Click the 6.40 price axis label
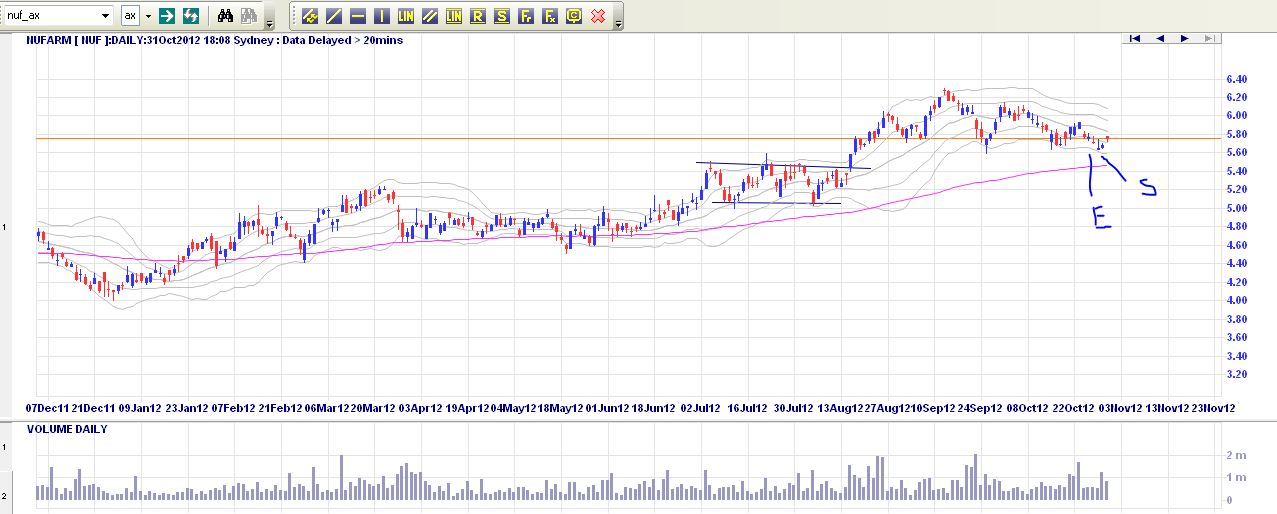This screenshot has height=514, width=1277. coord(1236,79)
